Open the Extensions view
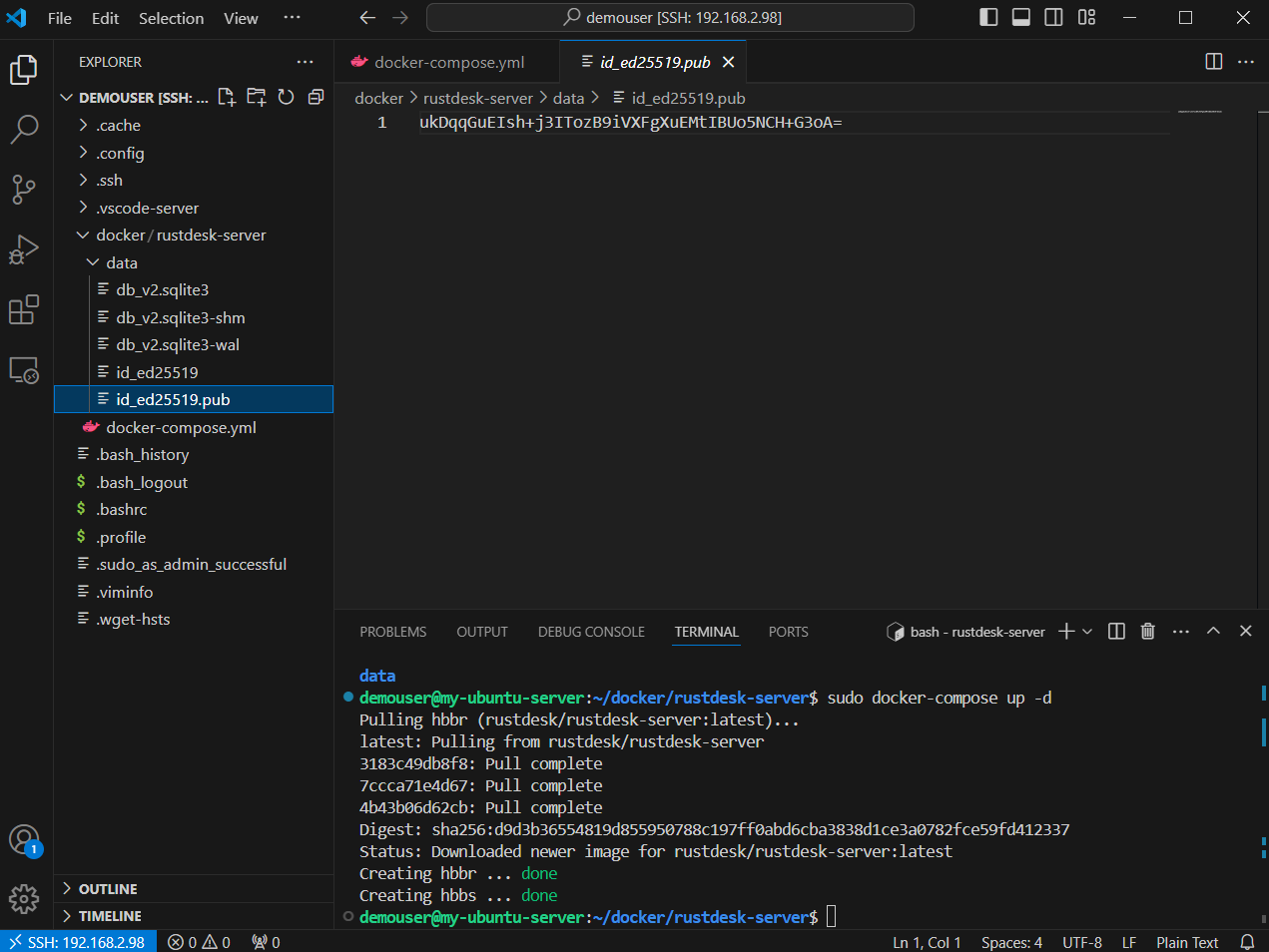The image size is (1269, 952). (x=25, y=309)
